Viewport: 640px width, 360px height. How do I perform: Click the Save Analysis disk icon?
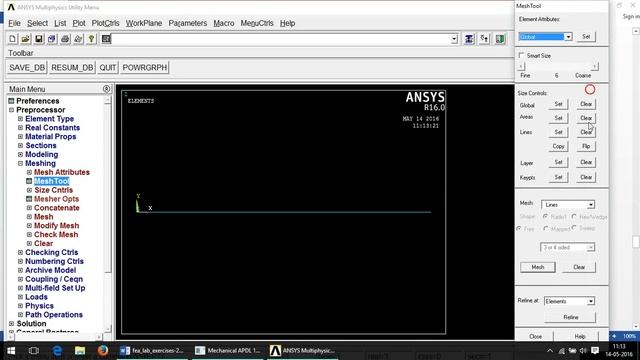38,39
